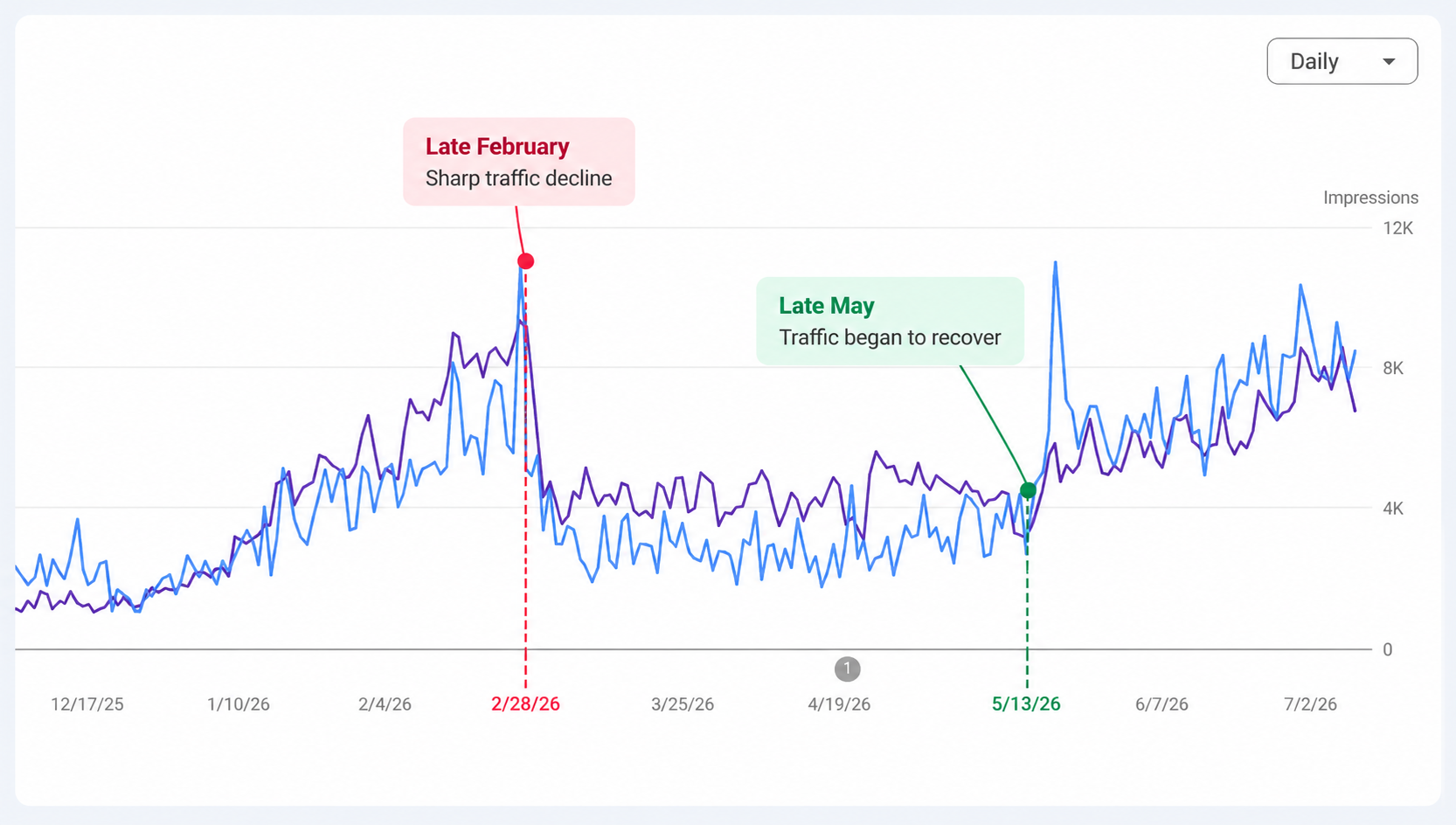Screen dimensions: 1456x825
Task: Click the 6/7/26 axis date
Action: tap(1161, 704)
